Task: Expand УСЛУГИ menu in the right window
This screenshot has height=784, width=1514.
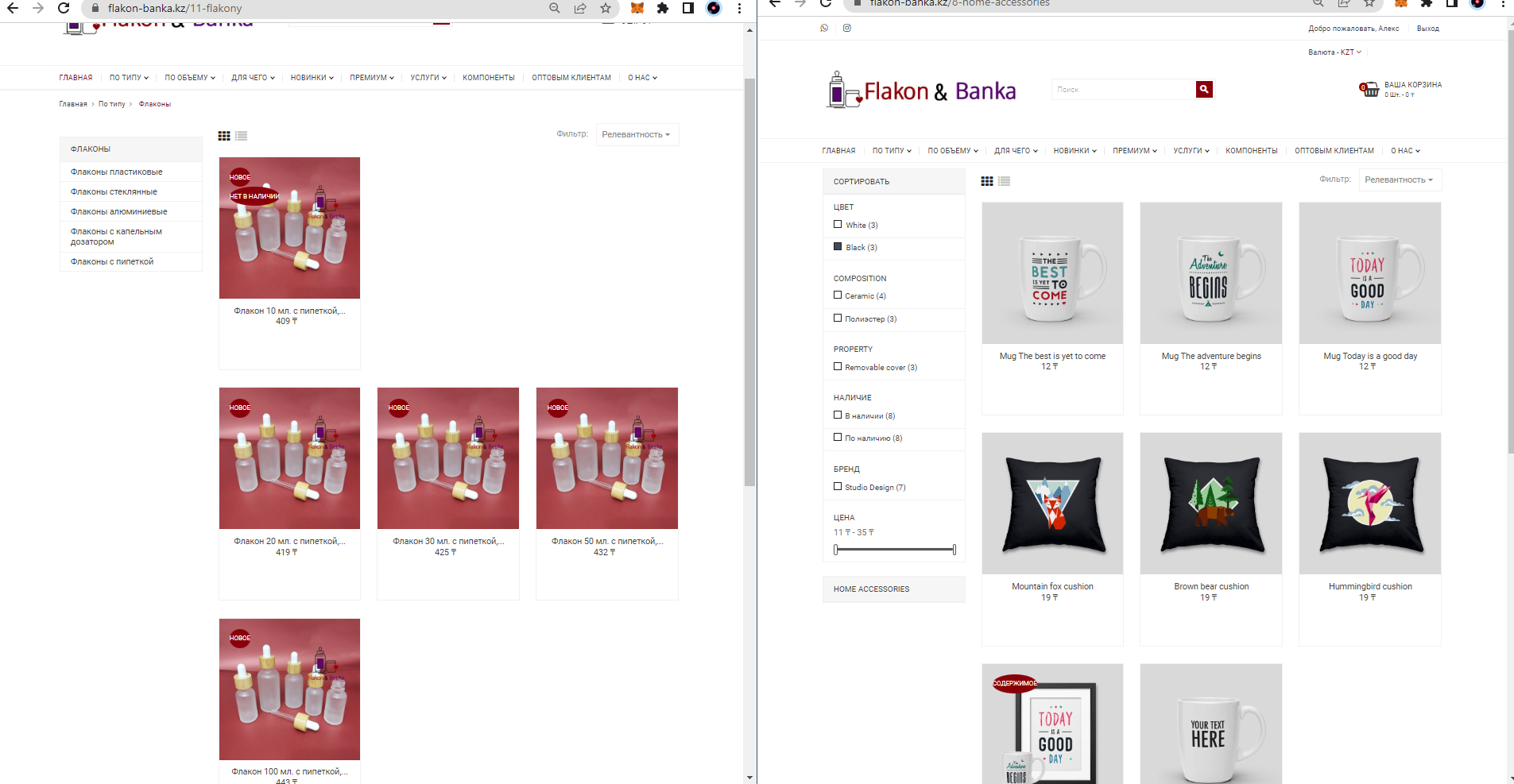Action: (1191, 151)
